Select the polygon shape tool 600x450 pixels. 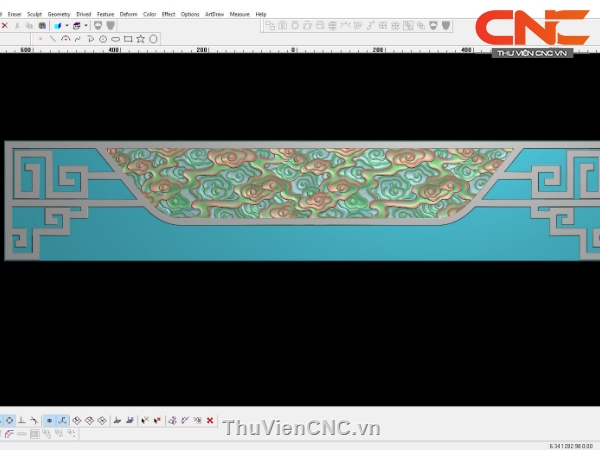[154, 39]
